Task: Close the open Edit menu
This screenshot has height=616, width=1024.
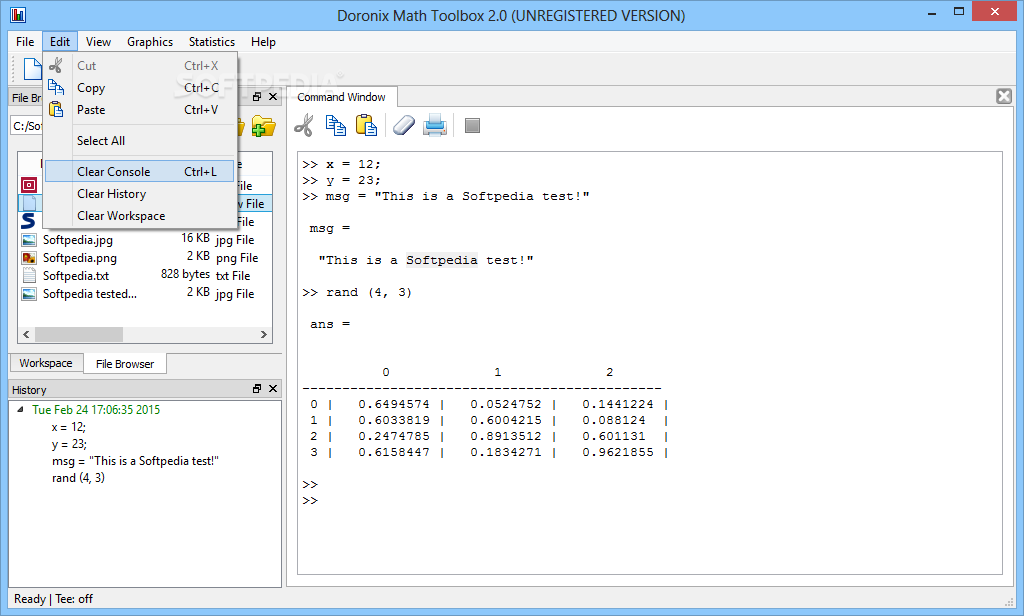Action: (60, 42)
